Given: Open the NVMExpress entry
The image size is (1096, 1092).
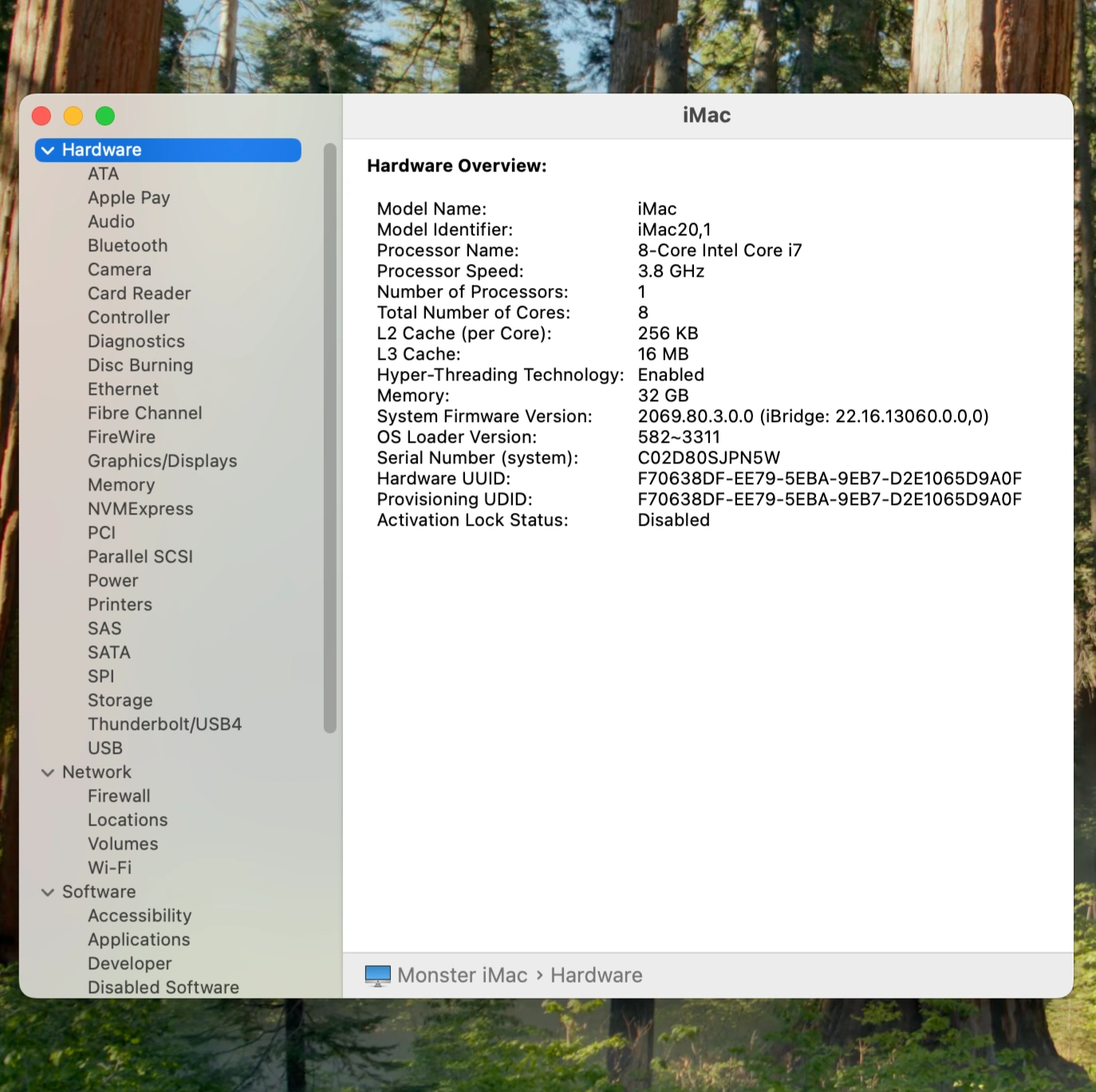Looking at the screenshot, I should click(140, 509).
